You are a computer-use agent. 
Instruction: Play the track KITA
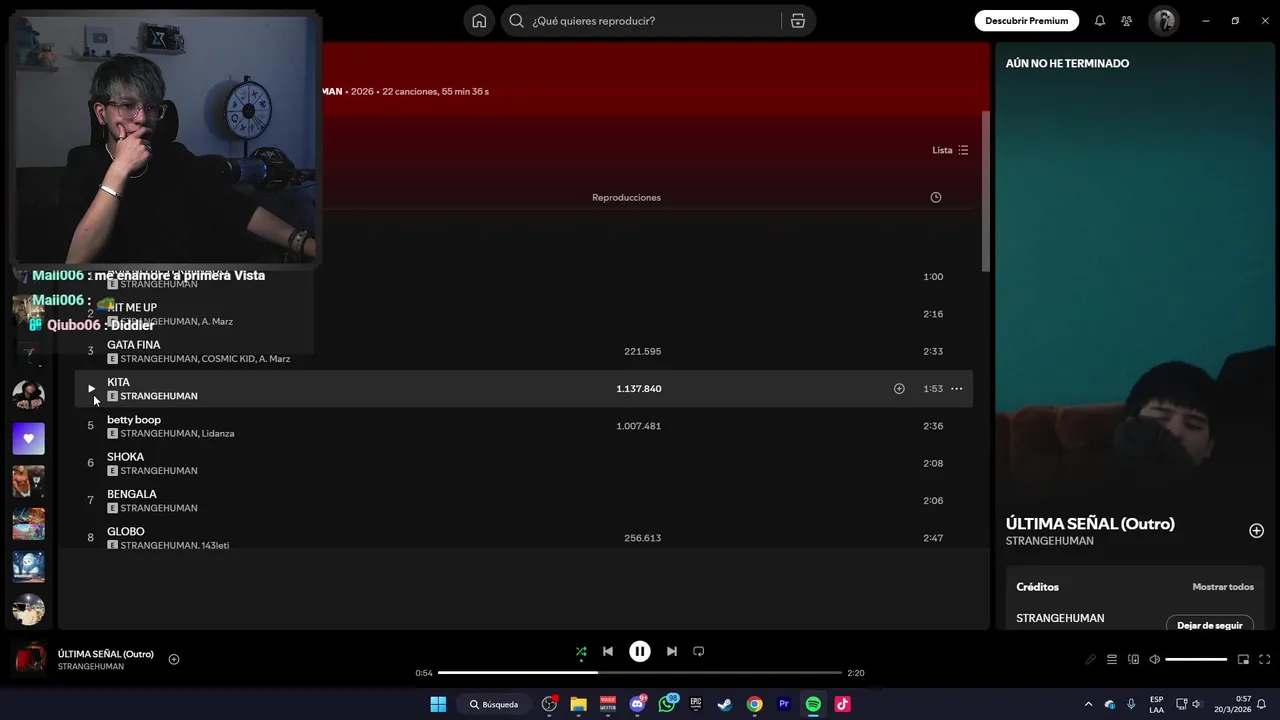pos(90,388)
